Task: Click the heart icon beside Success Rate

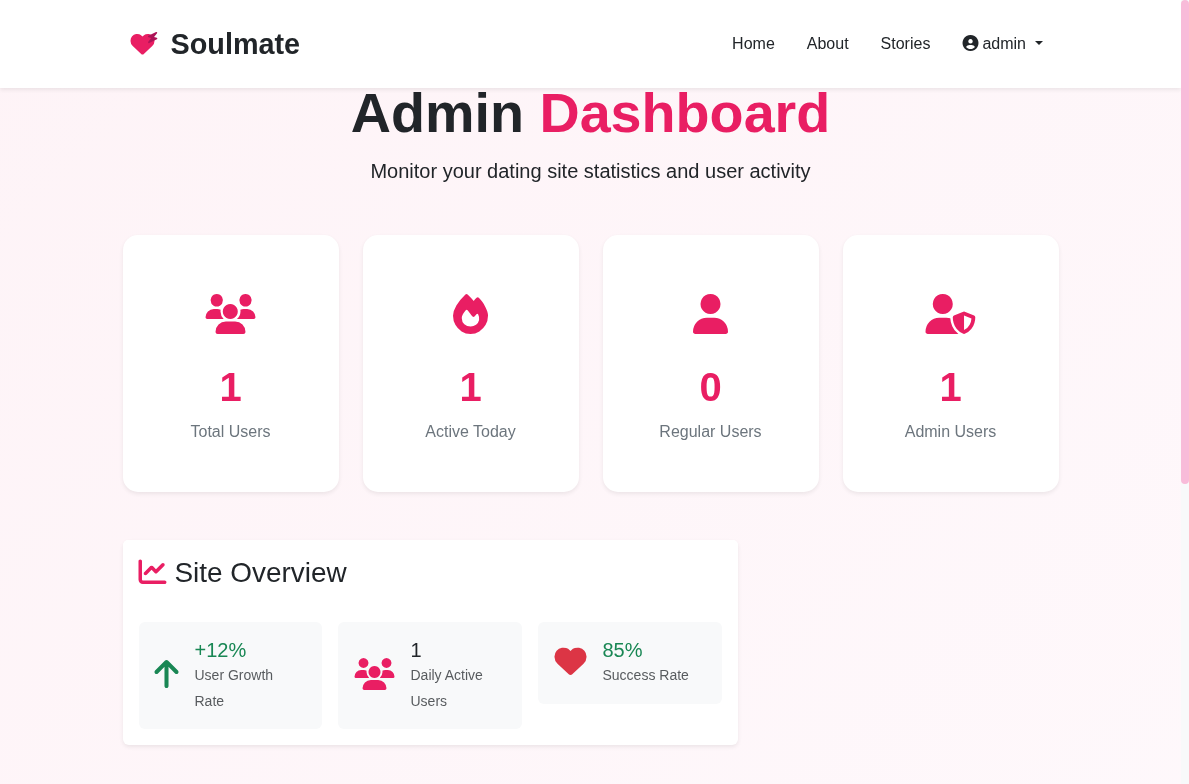Action: click(x=570, y=661)
